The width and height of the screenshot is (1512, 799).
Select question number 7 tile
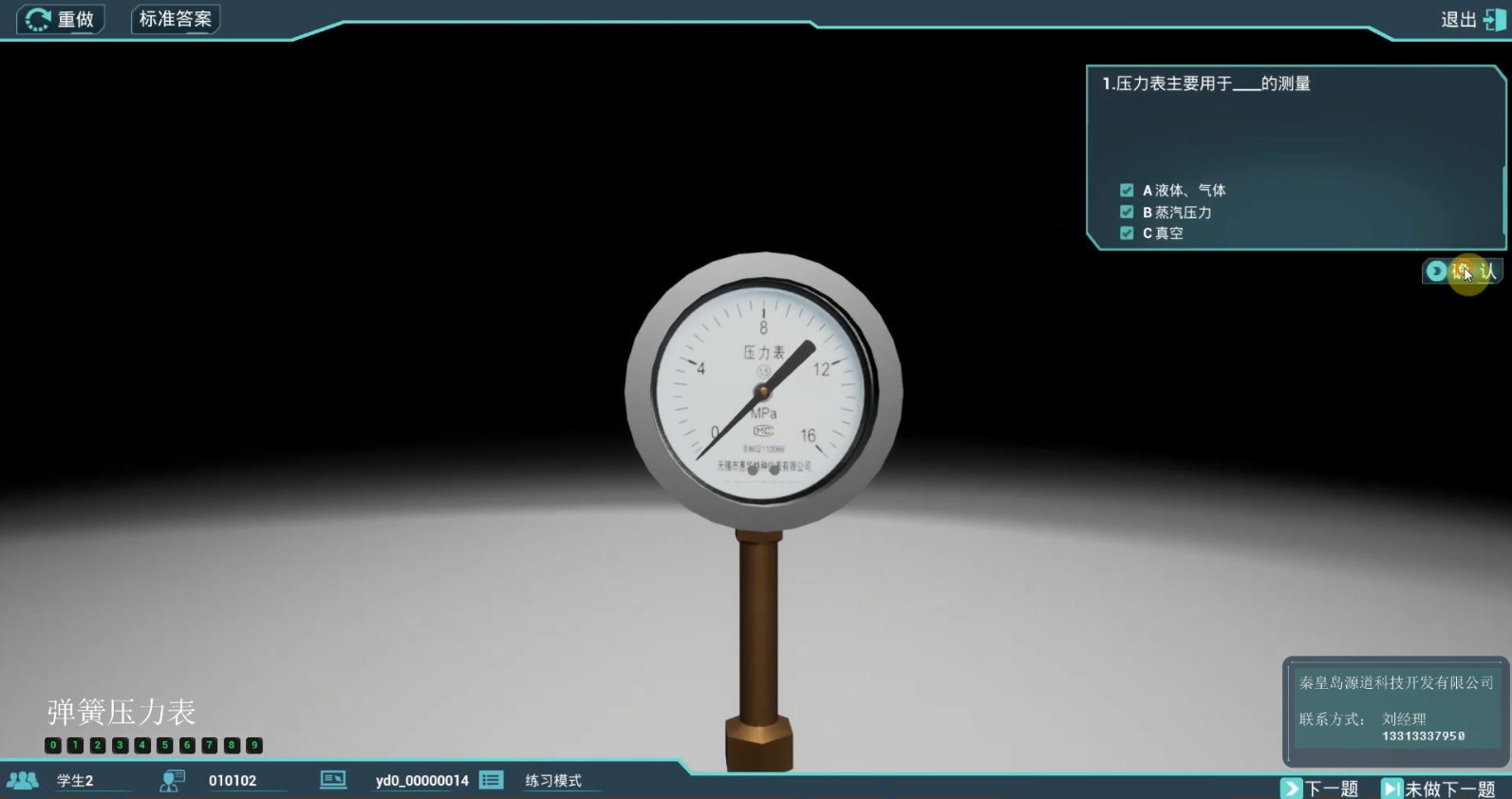[x=209, y=746]
